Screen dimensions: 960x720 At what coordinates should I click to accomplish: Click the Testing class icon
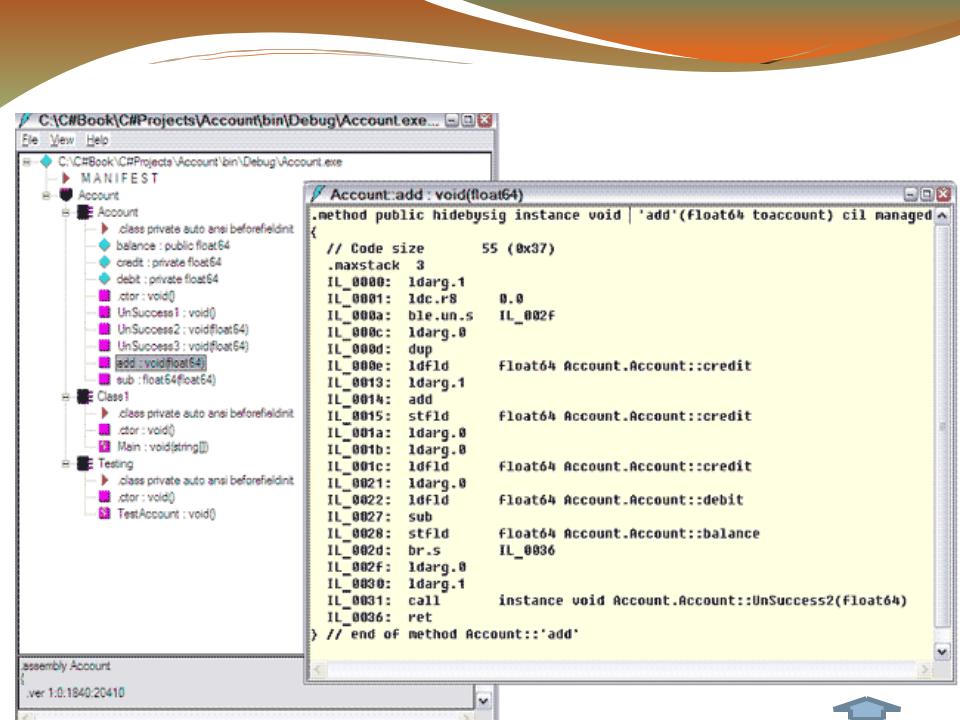tap(85, 463)
